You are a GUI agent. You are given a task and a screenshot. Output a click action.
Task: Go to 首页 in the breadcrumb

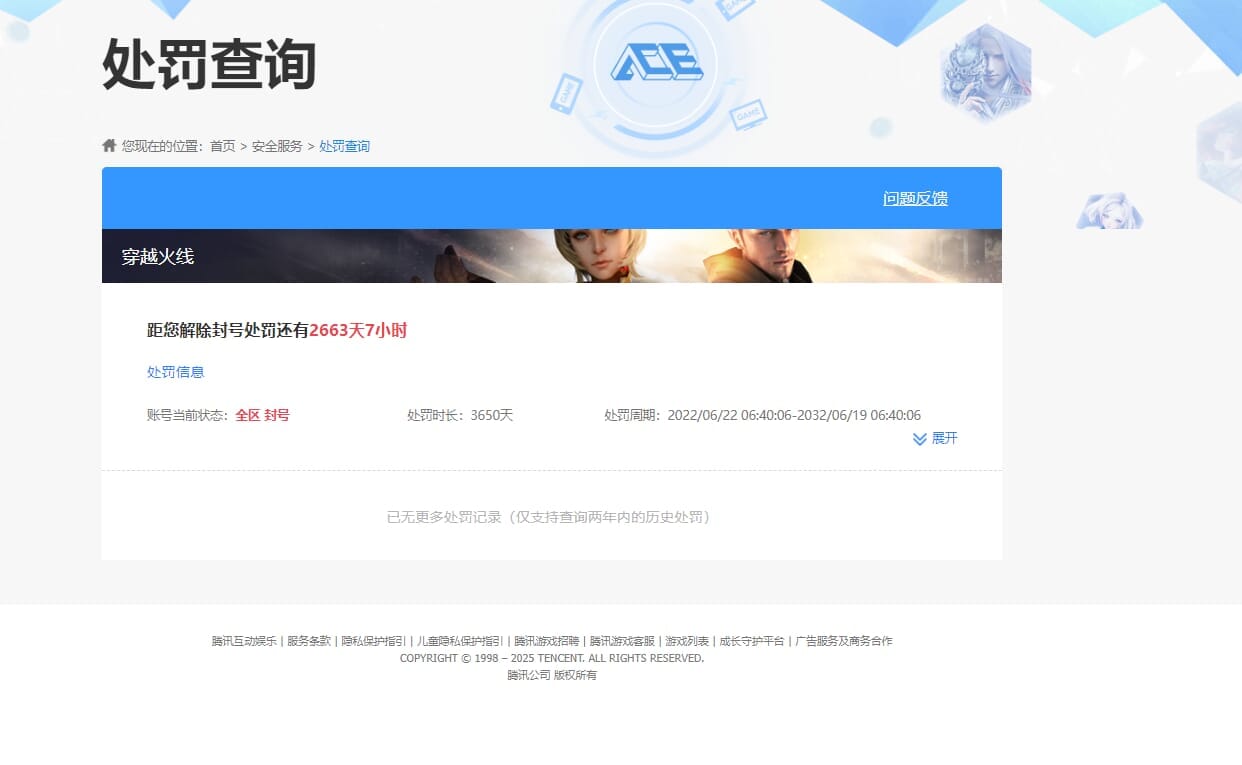[x=222, y=146]
